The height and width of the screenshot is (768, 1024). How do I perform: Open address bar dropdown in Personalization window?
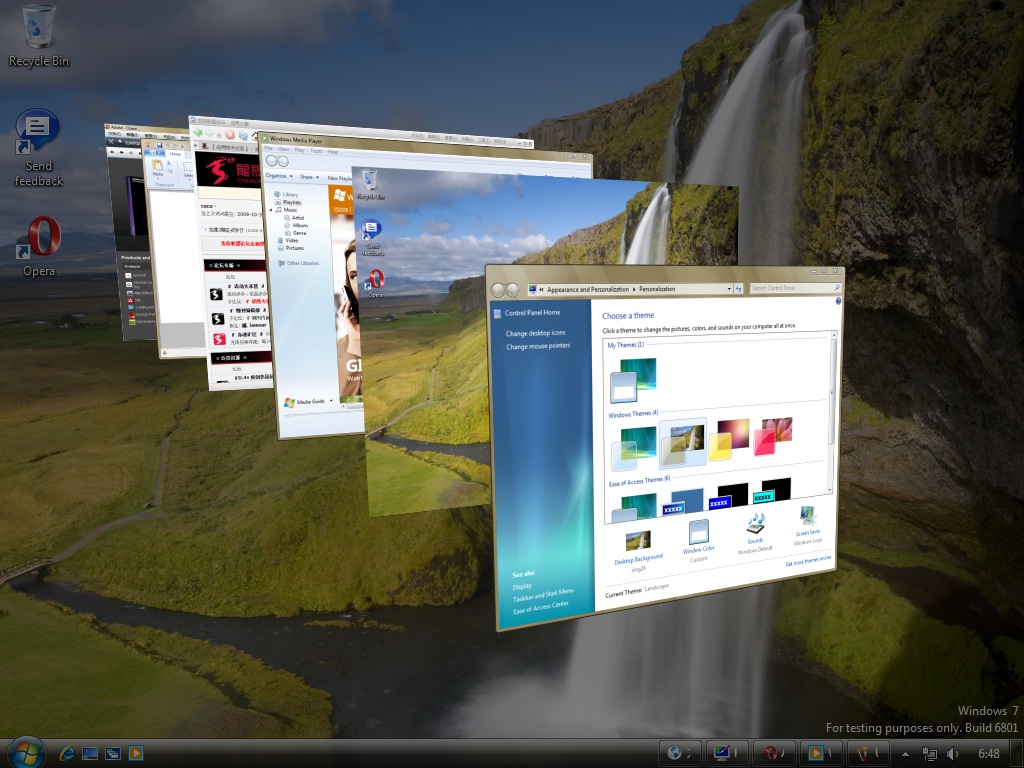point(729,289)
